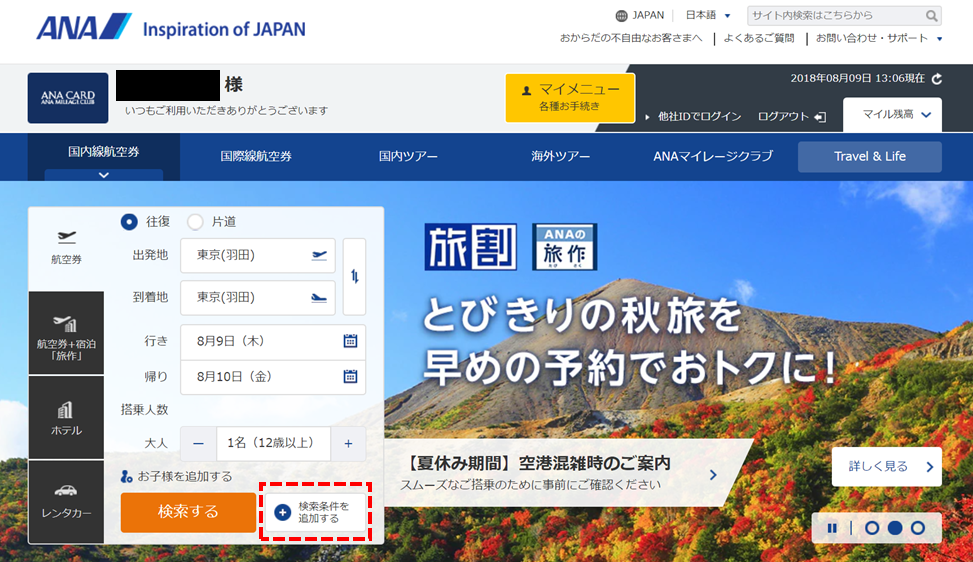Go to the first slide indicator dot

click(872, 528)
